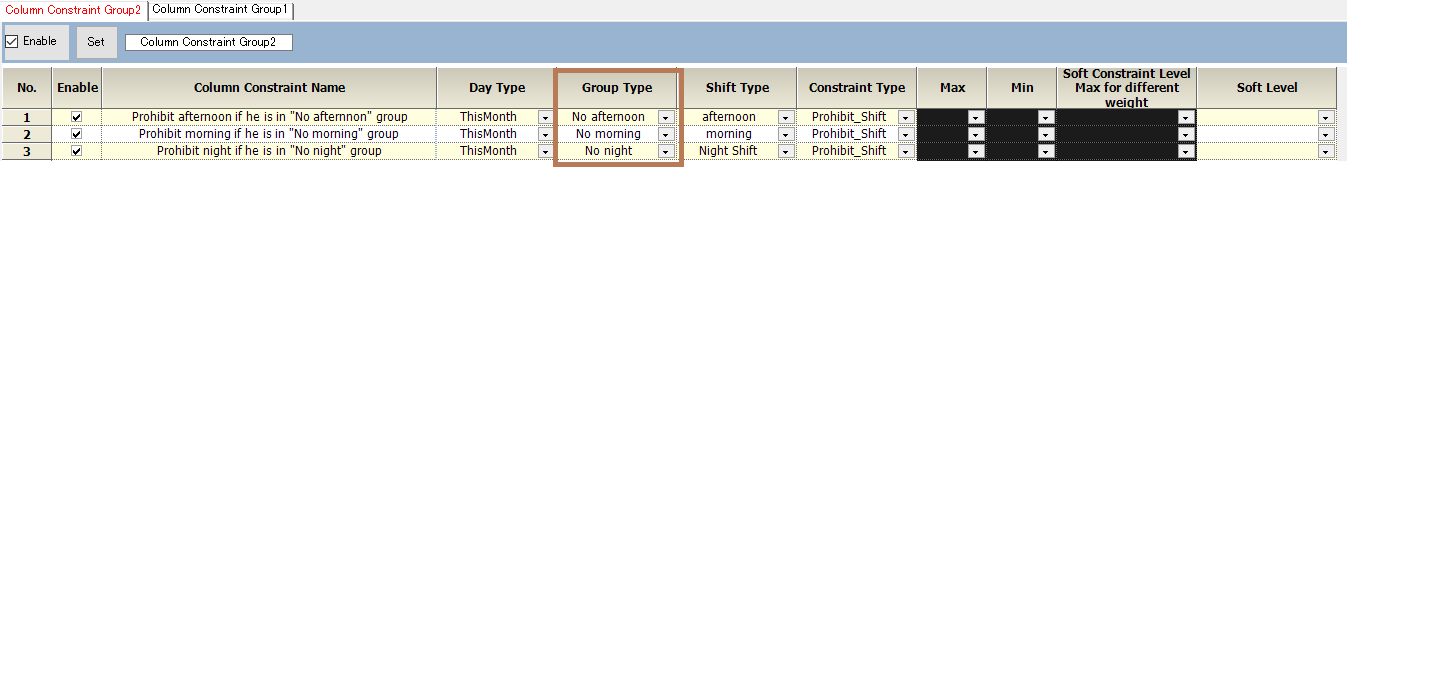Open the No night Group Type dropdown
Image resolution: width=1434 pixels, height=692 pixels.
click(665, 151)
